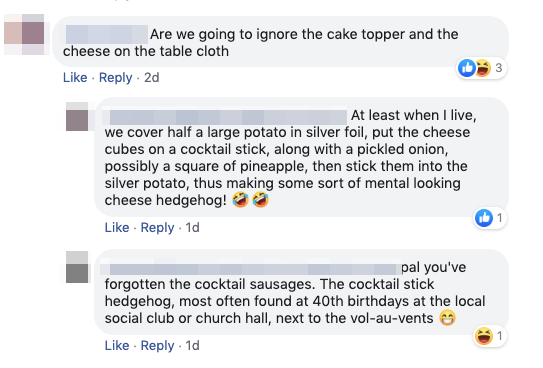Like the cocktail sausages reply
The width and height of the screenshot is (543, 368).
[117, 345]
